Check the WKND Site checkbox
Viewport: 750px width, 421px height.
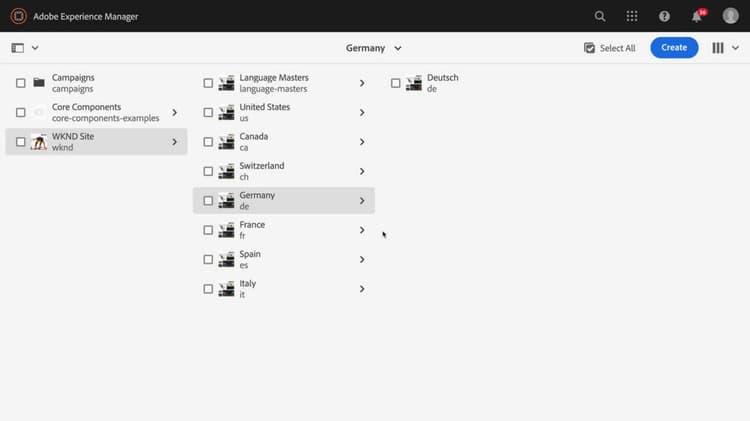[x=21, y=142]
